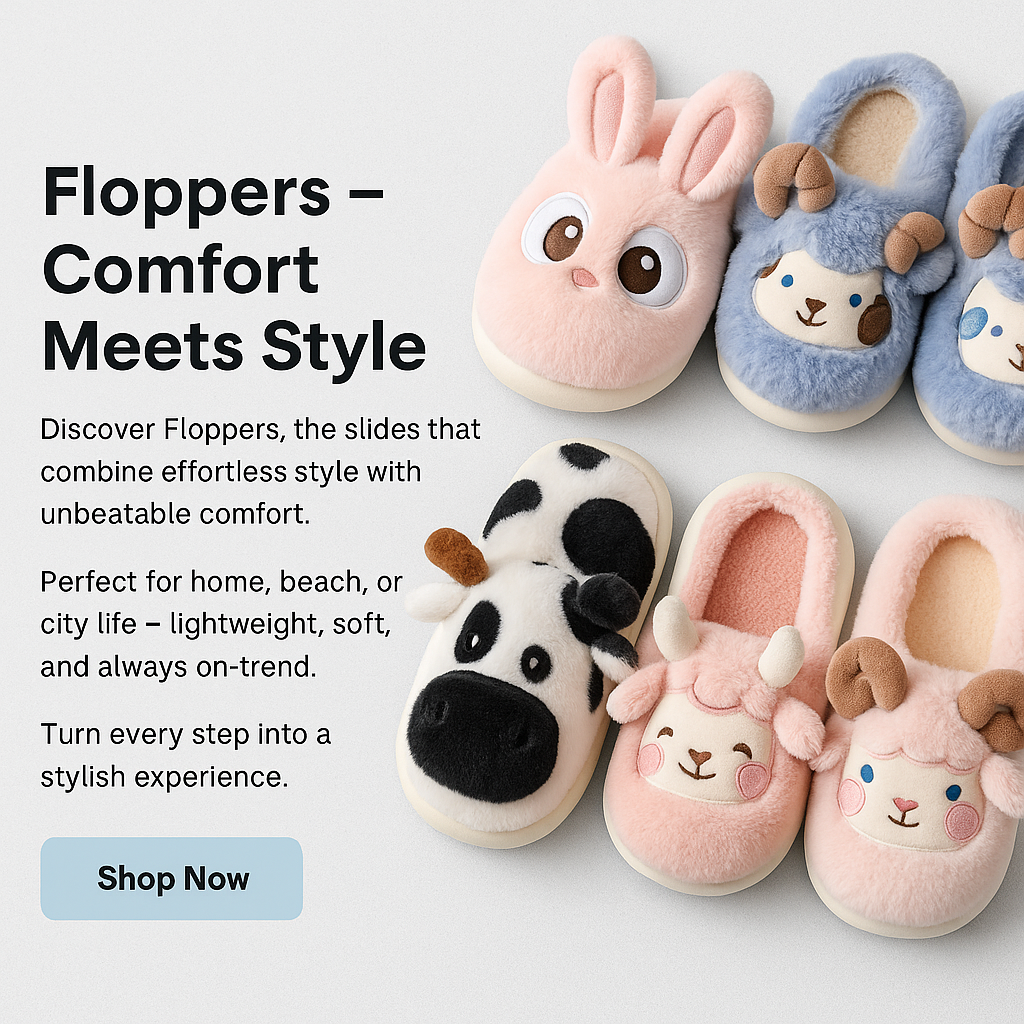
Task: Click the Discover Floppers description paragraph
Action: click(x=260, y=472)
